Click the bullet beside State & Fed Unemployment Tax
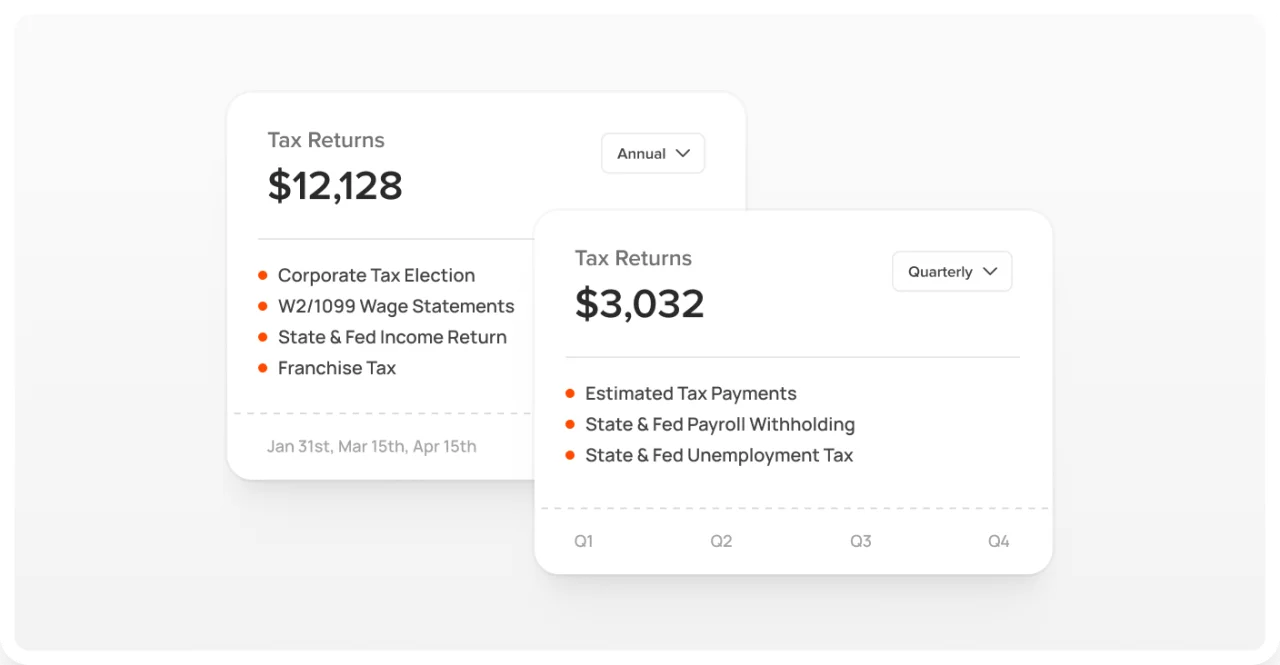The height and width of the screenshot is (665, 1280). click(x=570, y=455)
